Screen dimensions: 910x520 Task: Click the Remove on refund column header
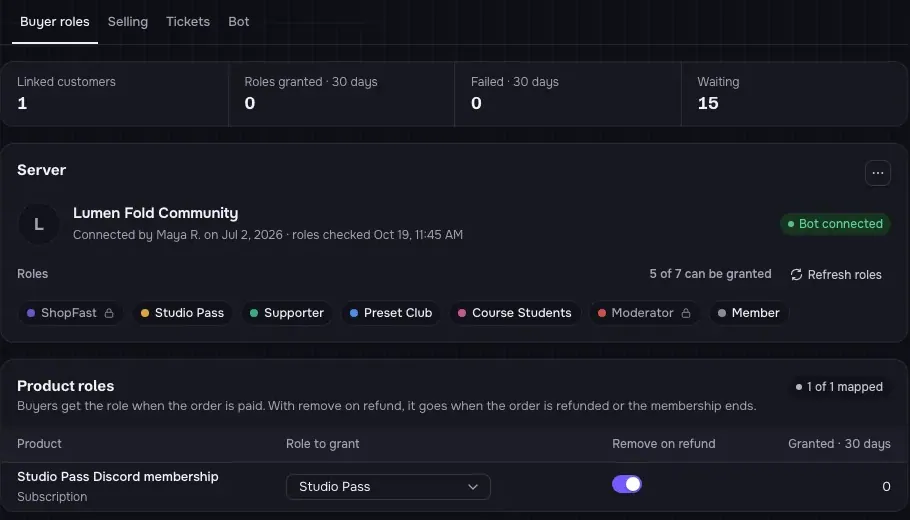(x=663, y=444)
